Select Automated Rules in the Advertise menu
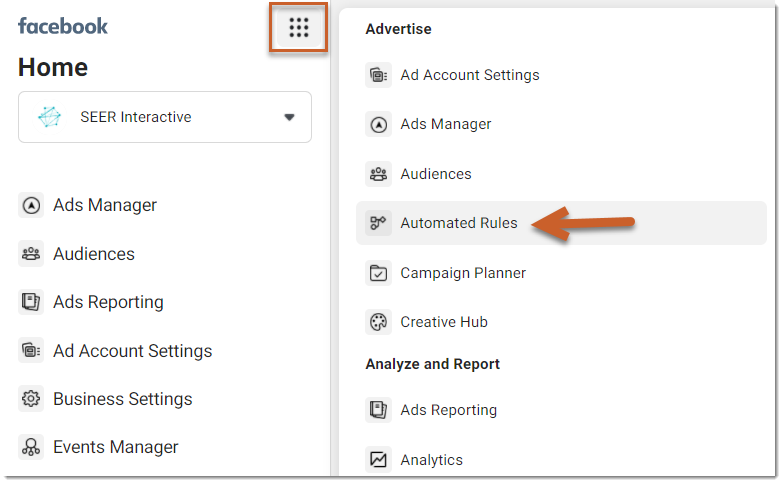783x484 pixels. click(x=561, y=223)
